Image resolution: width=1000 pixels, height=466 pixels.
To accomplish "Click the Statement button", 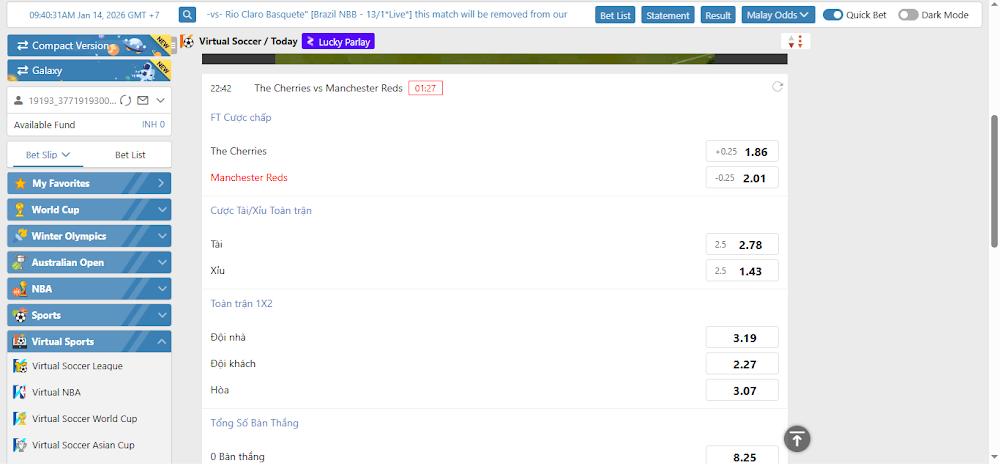I will (x=667, y=15).
